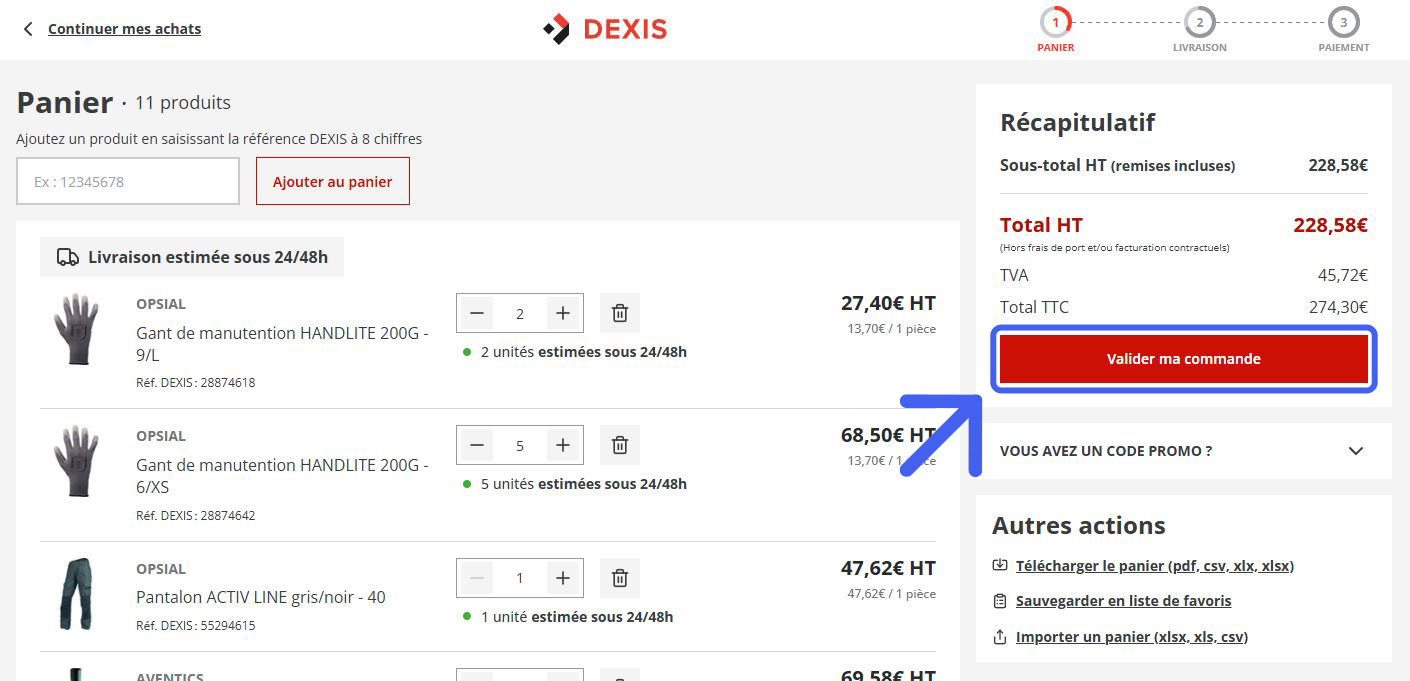This screenshot has height=681, width=1410.
Task: Delete the Pantalon ACTIV LINE from the cart
Action: coord(620,578)
